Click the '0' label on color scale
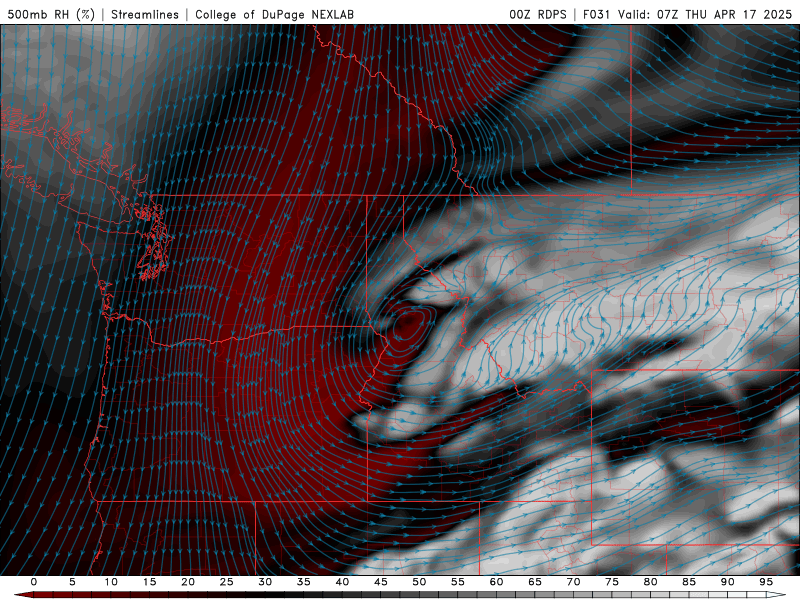 click(34, 582)
